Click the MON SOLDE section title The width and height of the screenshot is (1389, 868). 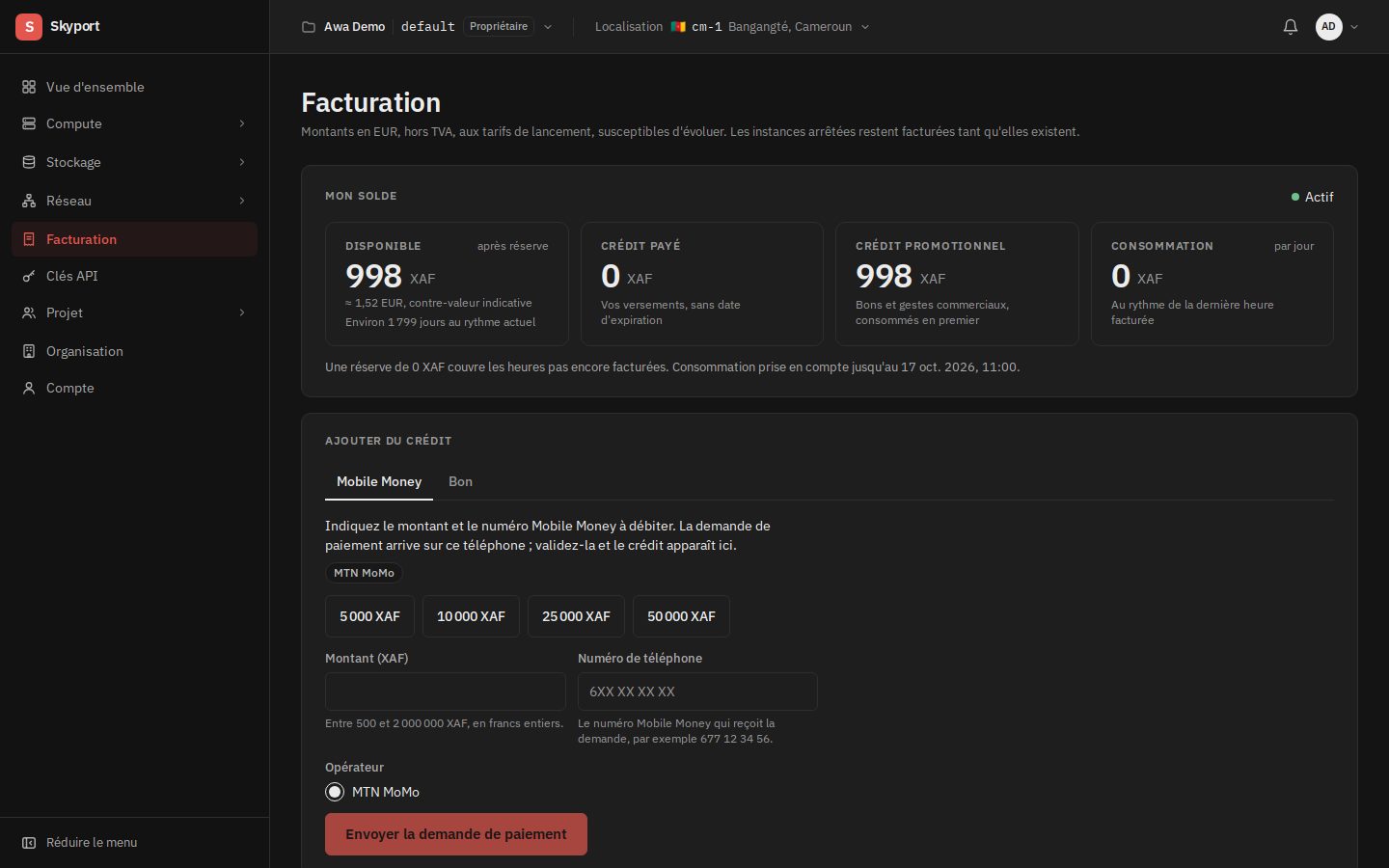pos(361,196)
